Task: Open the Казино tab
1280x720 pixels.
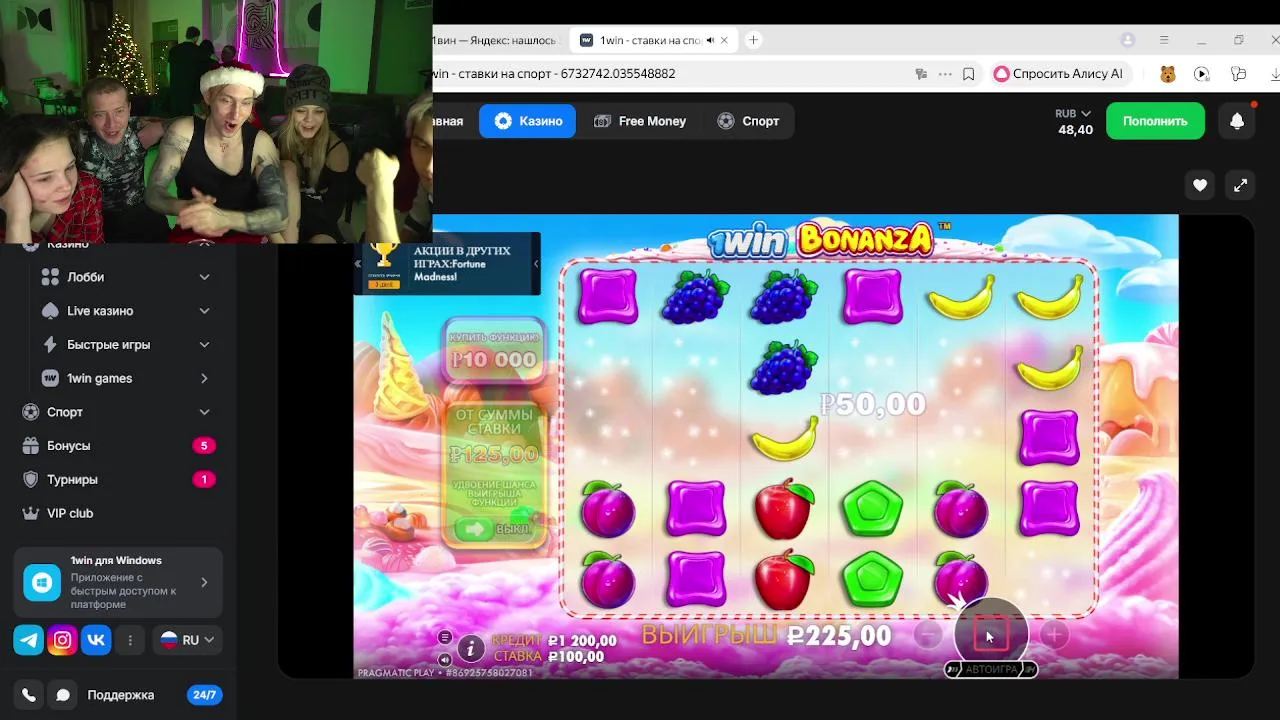Action: (x=527, y=121)
